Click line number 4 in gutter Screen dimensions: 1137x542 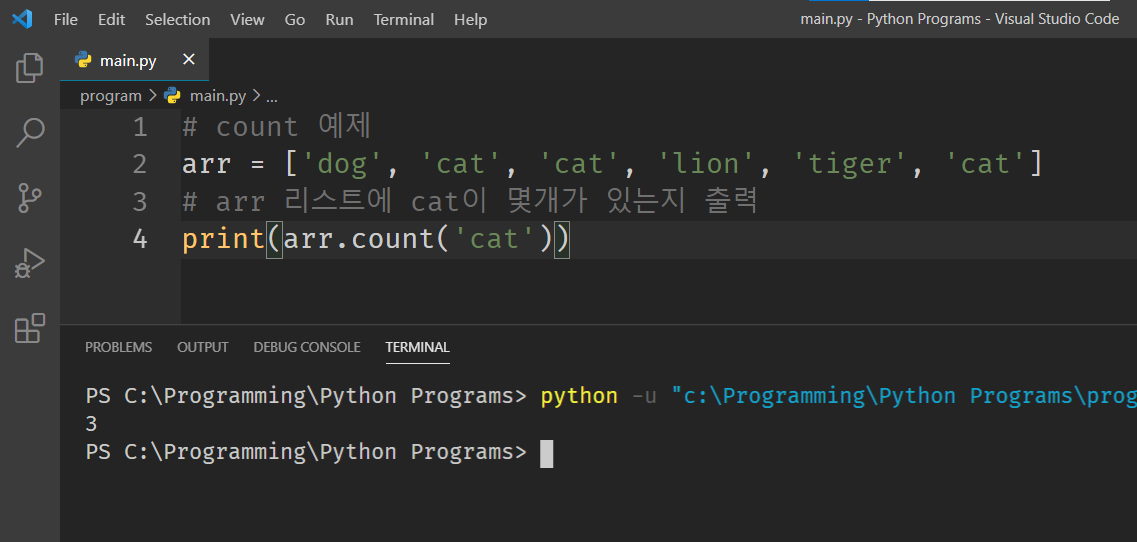(140, 239)
